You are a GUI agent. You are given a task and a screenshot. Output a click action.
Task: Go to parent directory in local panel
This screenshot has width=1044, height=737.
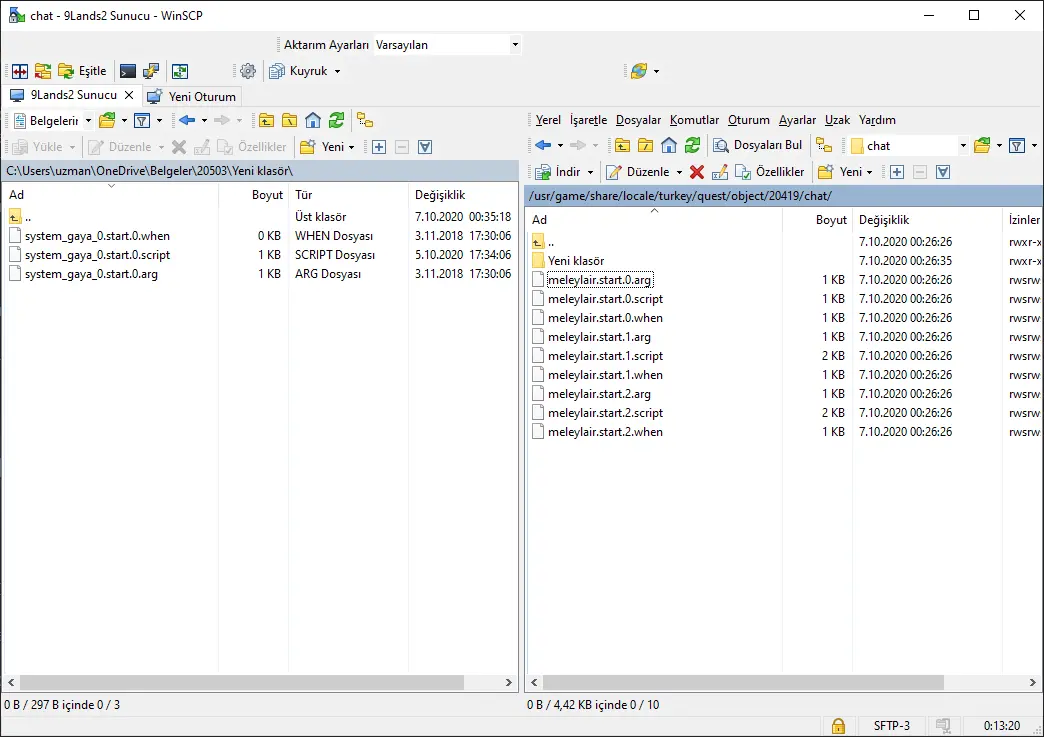pos(266,121)
